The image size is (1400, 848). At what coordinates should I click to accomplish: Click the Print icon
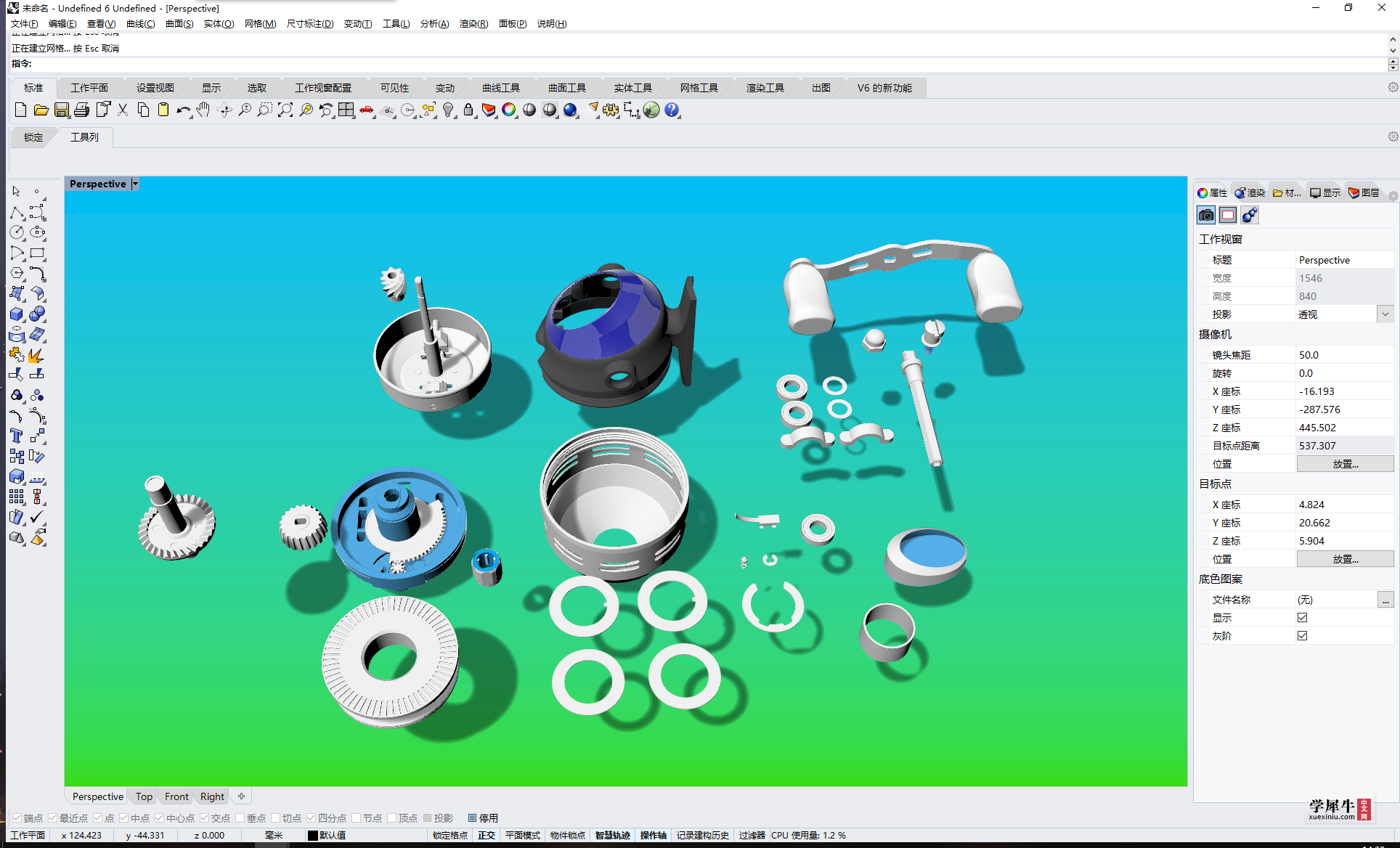[x=82, y=110]
